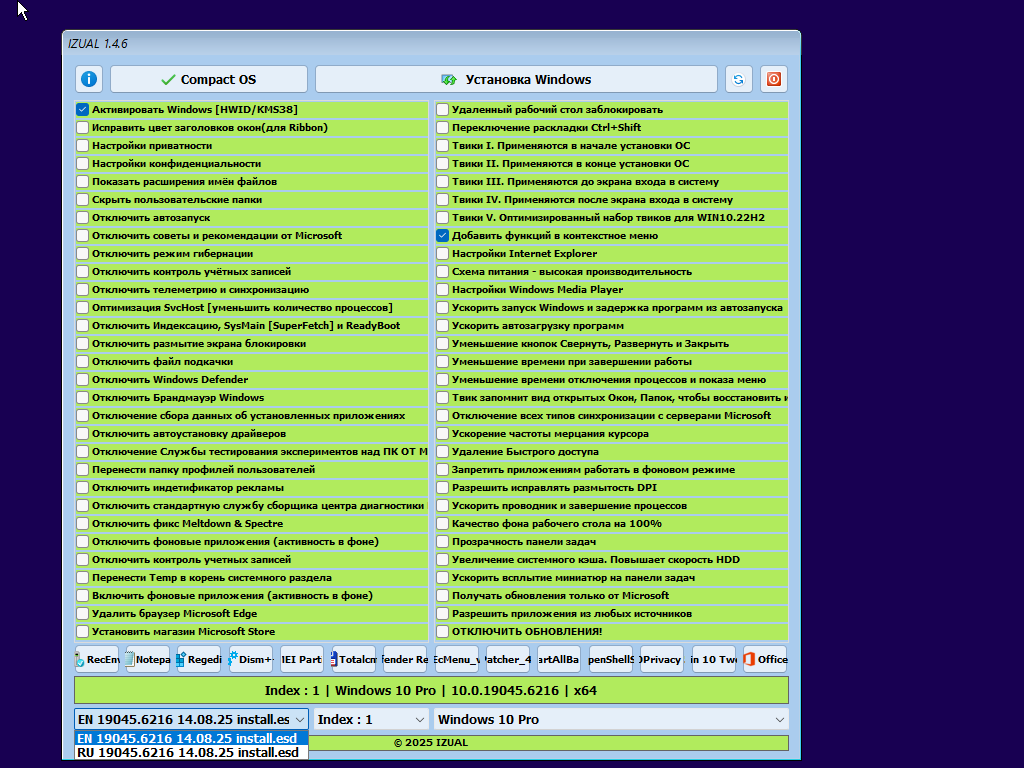Enable Отключить телеметрию и синхронизацию checkbox
The height and width of the screenshot is (768, 1024).
[82, 289]
